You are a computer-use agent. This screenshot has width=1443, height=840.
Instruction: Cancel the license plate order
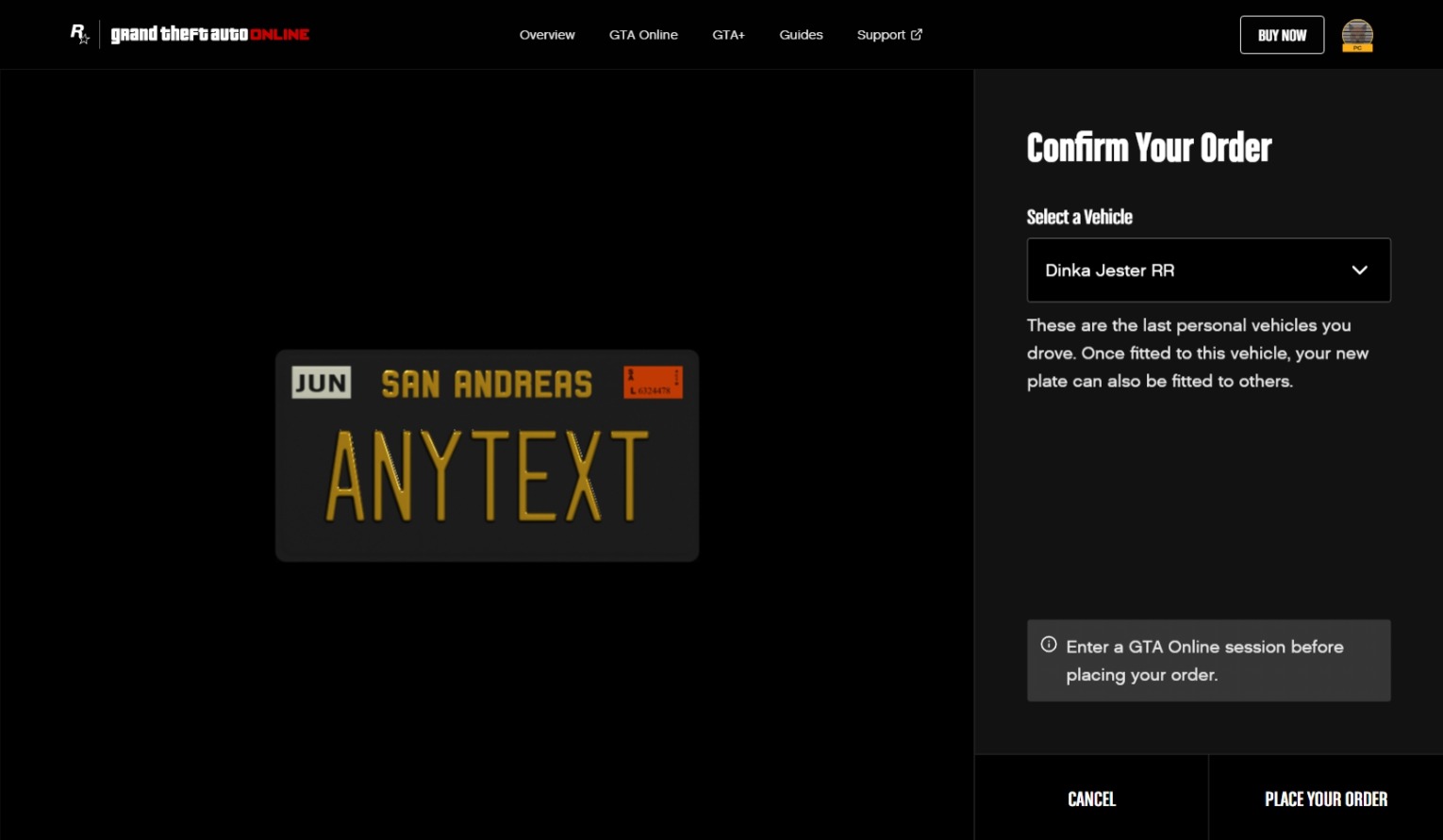tap(1091, 799)
